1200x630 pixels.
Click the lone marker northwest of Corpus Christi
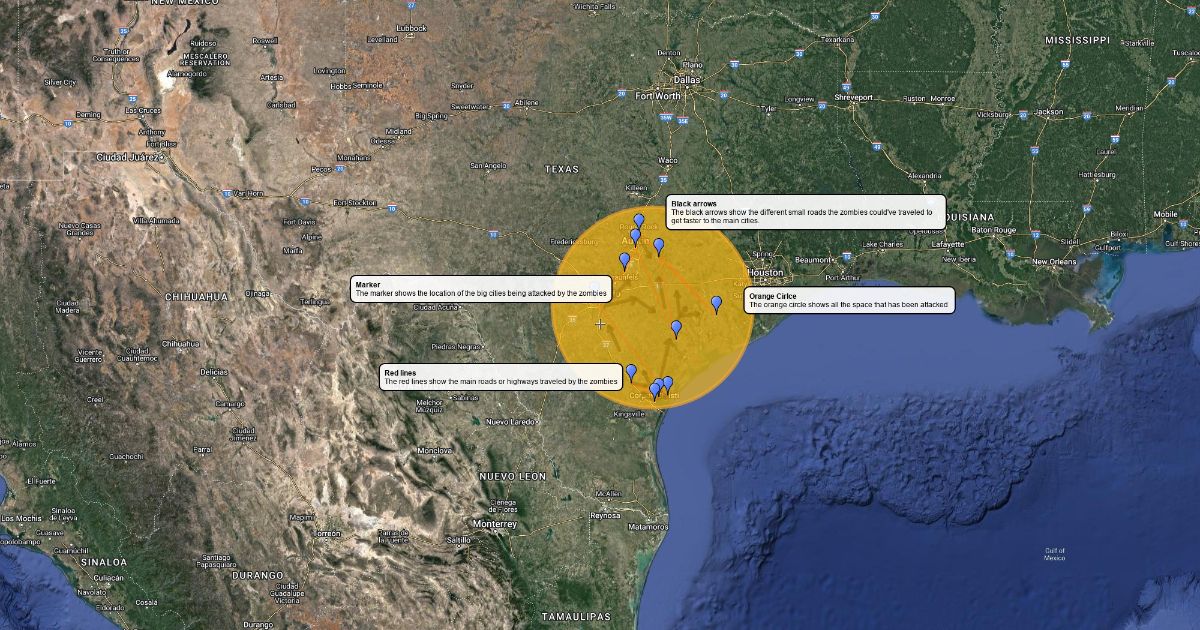click(631, 373)
